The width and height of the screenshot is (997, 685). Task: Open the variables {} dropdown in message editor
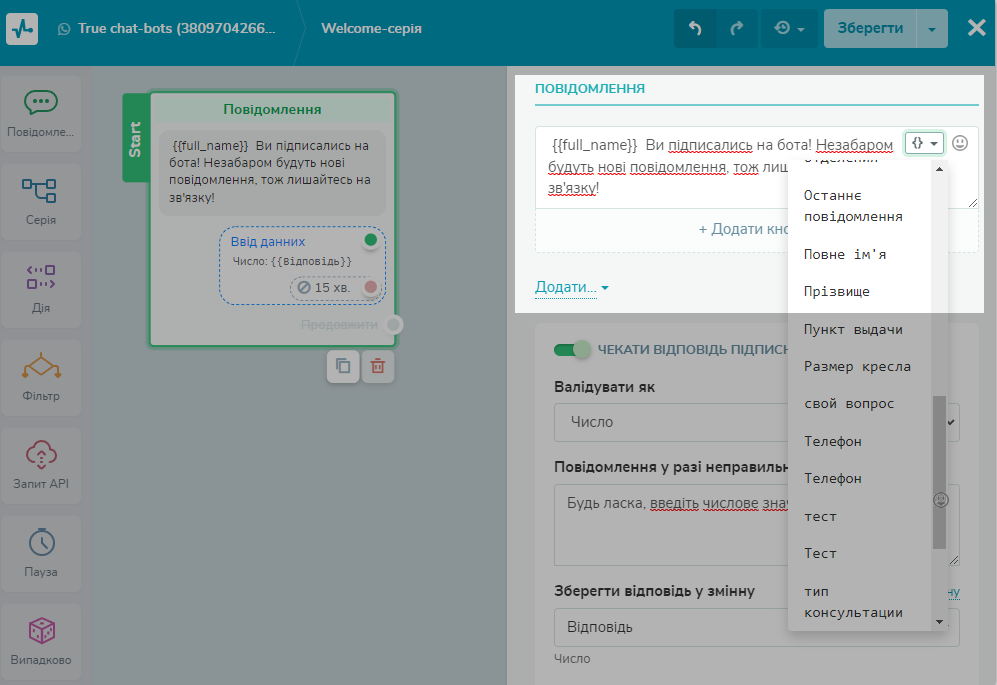(x=925, y=143)
